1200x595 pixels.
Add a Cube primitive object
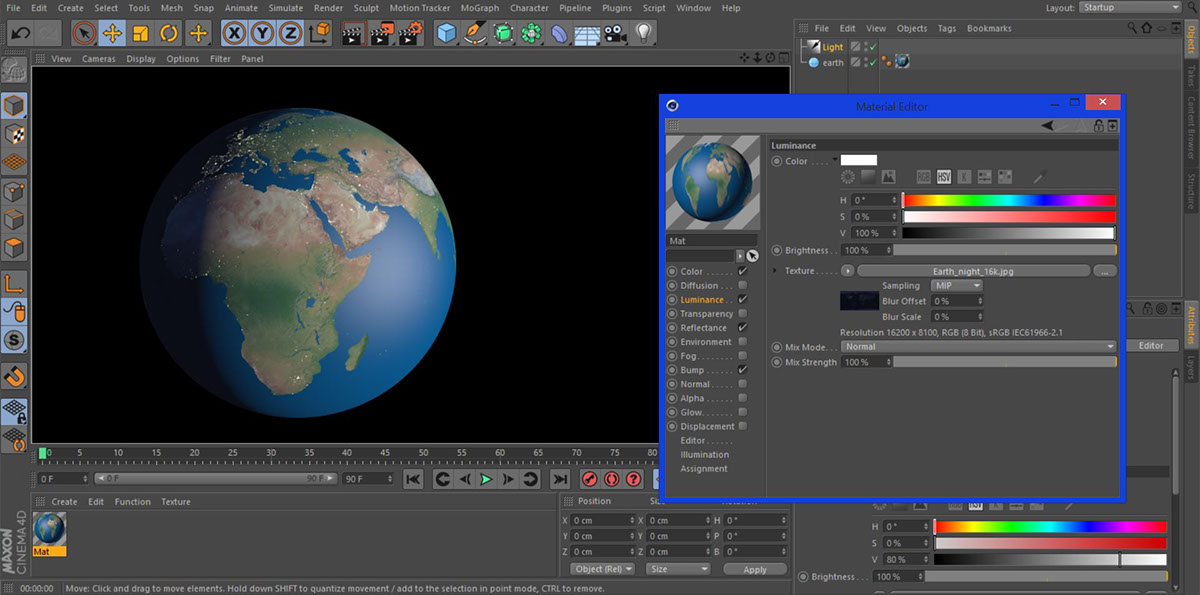[446, 33]
